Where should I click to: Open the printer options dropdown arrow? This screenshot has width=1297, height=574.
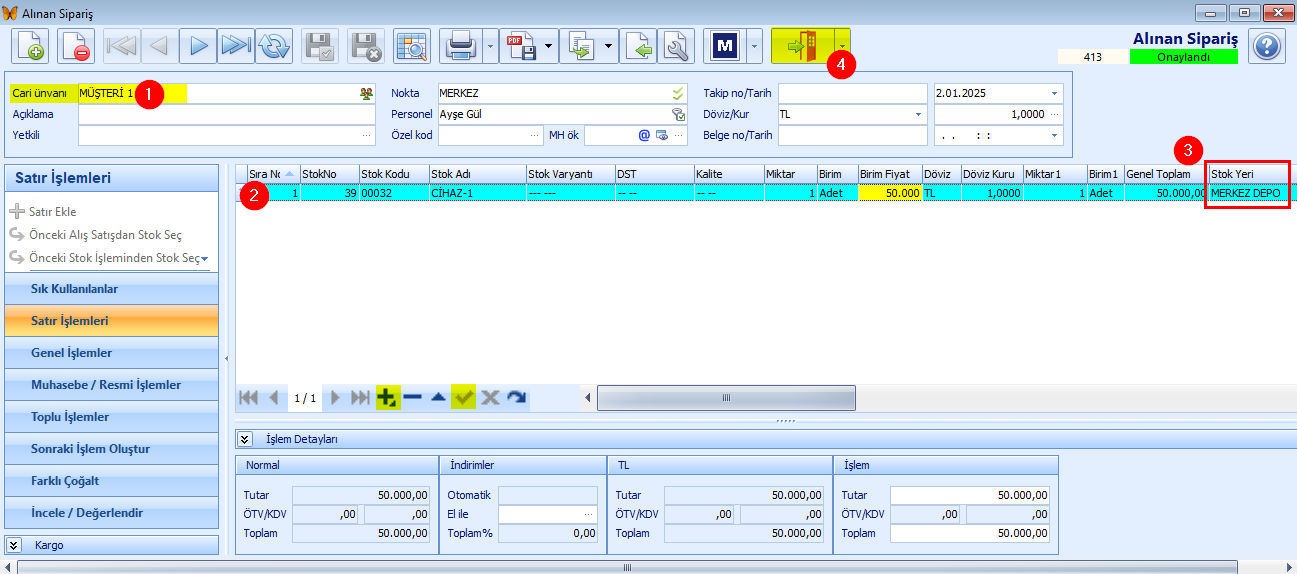[490, 46]
